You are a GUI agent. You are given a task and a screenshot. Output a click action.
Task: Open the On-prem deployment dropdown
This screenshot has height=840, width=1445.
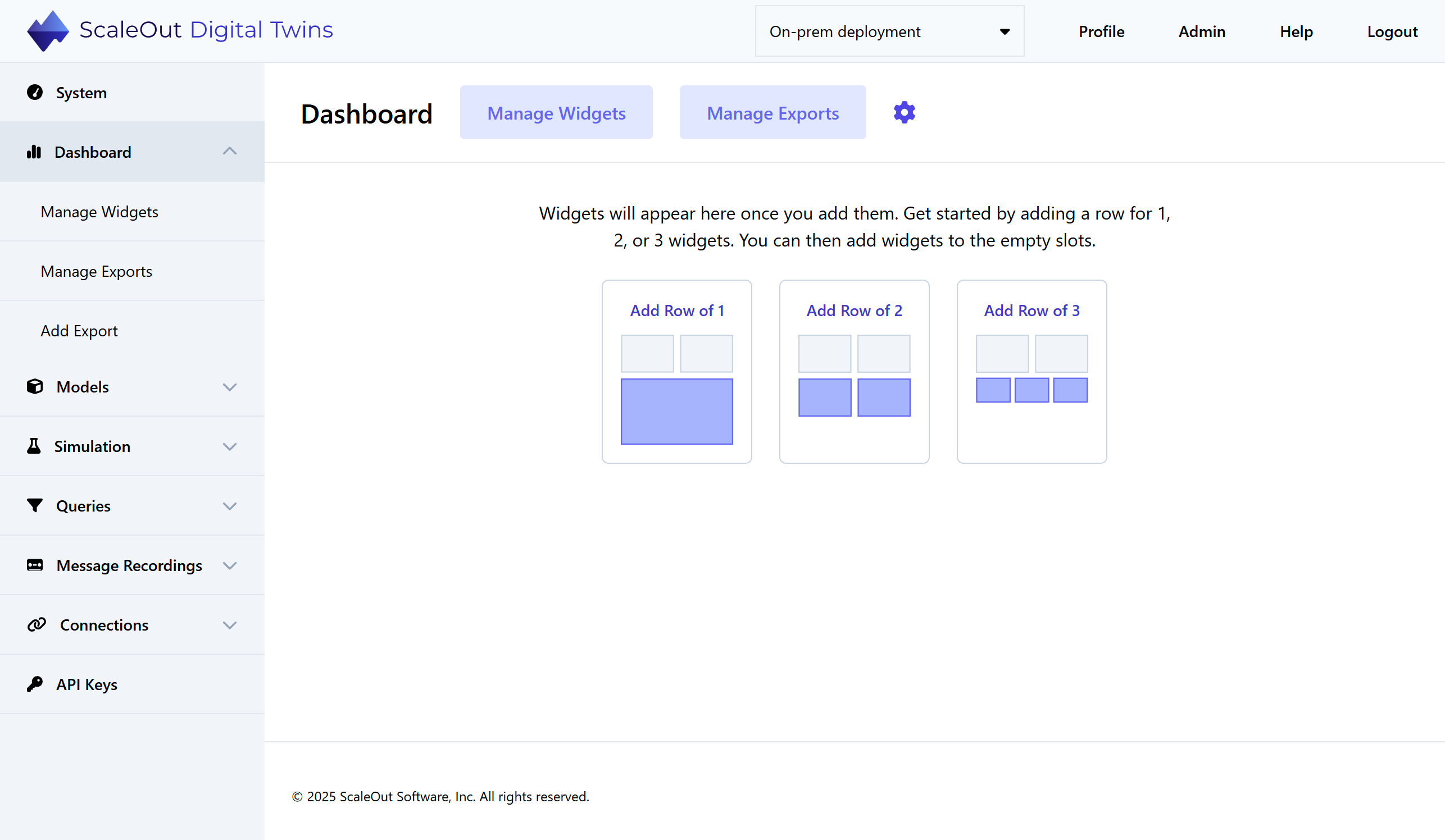pos(889,31)
